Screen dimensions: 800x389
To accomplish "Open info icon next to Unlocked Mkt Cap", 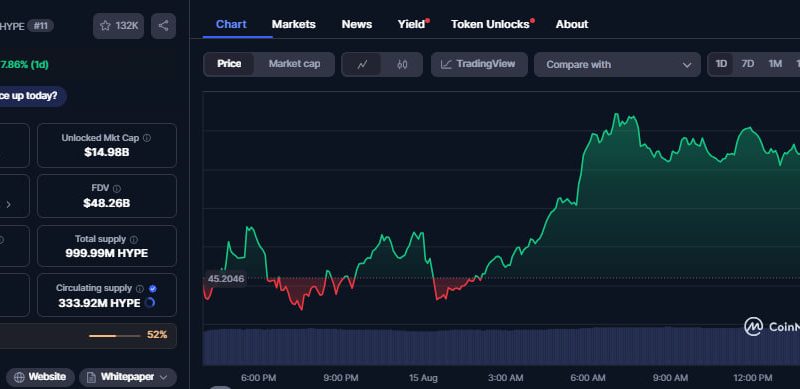I will pos(147,138).
